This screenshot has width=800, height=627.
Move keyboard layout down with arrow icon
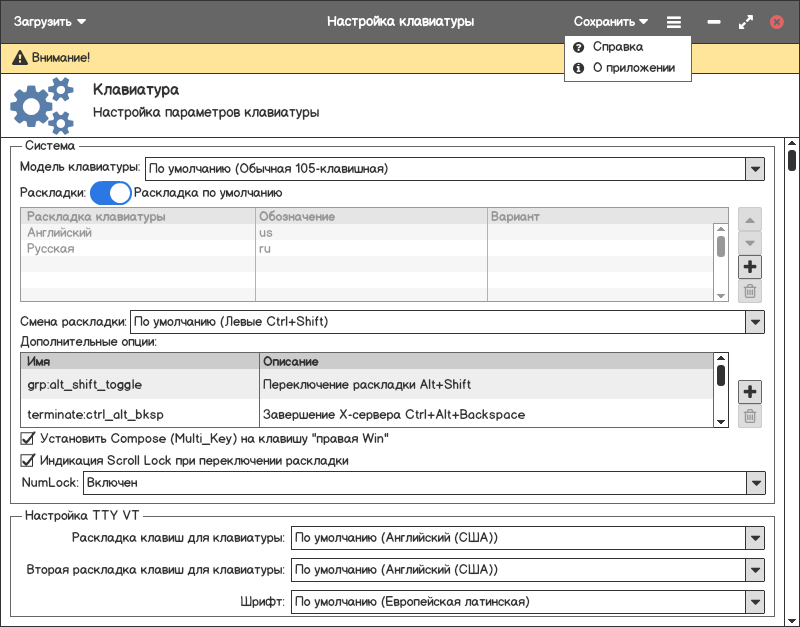click(x=750, y=243)
